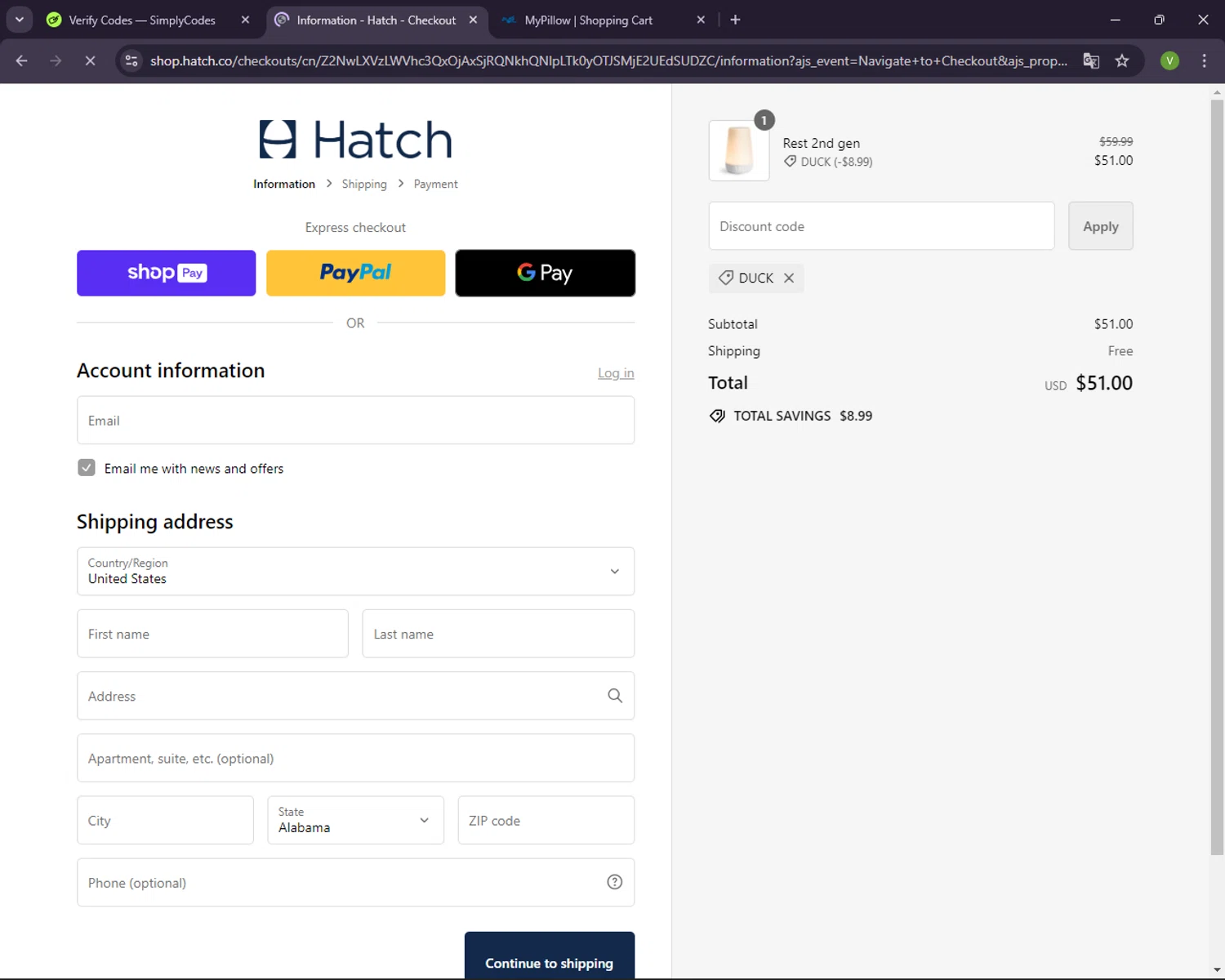This screenshot has height=980, width=1225.
Task: Click the scrollbar down arrow
Action: click(1217, 970)
